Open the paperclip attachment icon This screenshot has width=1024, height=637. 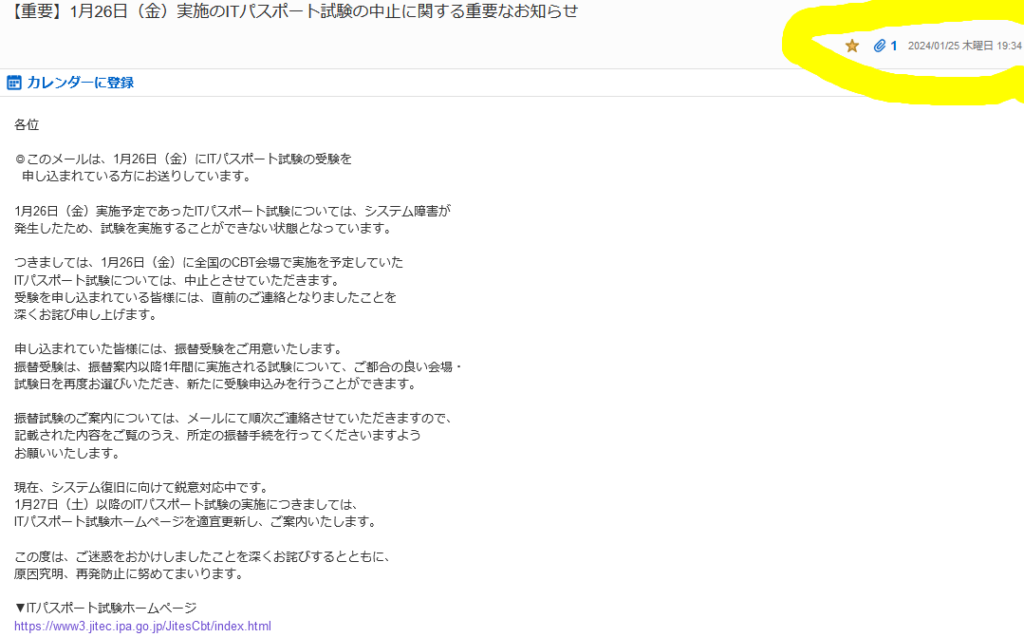tap(879, 46)
